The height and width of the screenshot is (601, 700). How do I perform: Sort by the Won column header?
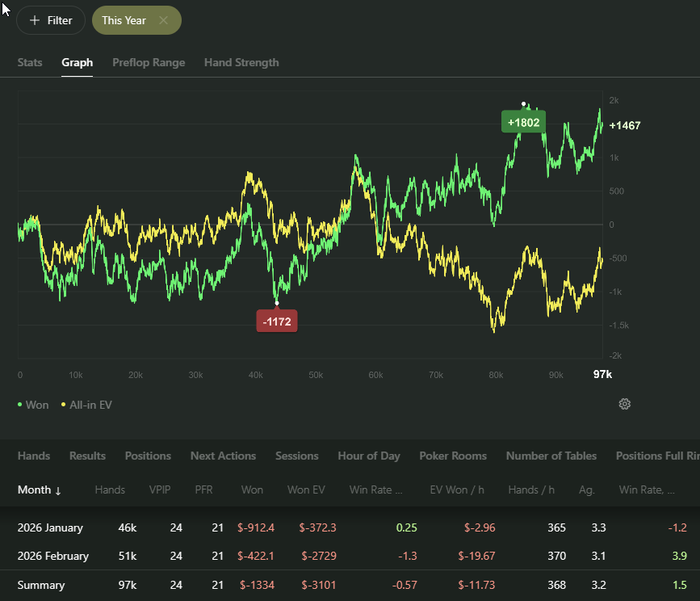pos(252,490)
